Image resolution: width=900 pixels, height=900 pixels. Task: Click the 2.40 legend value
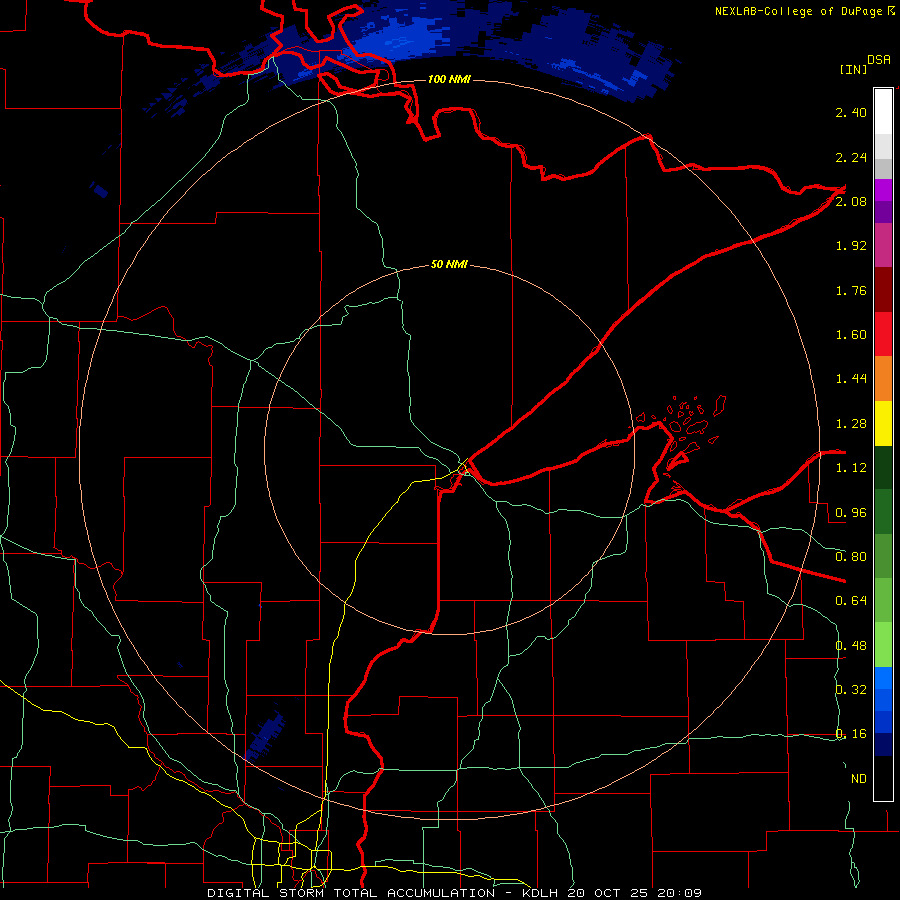[x=851, y=112]
